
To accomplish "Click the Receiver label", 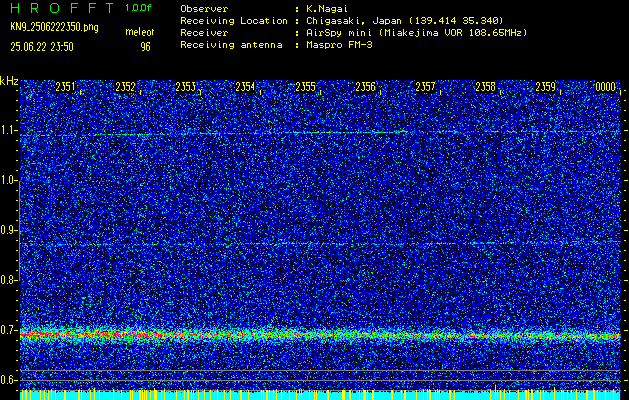I will point(204,33).
